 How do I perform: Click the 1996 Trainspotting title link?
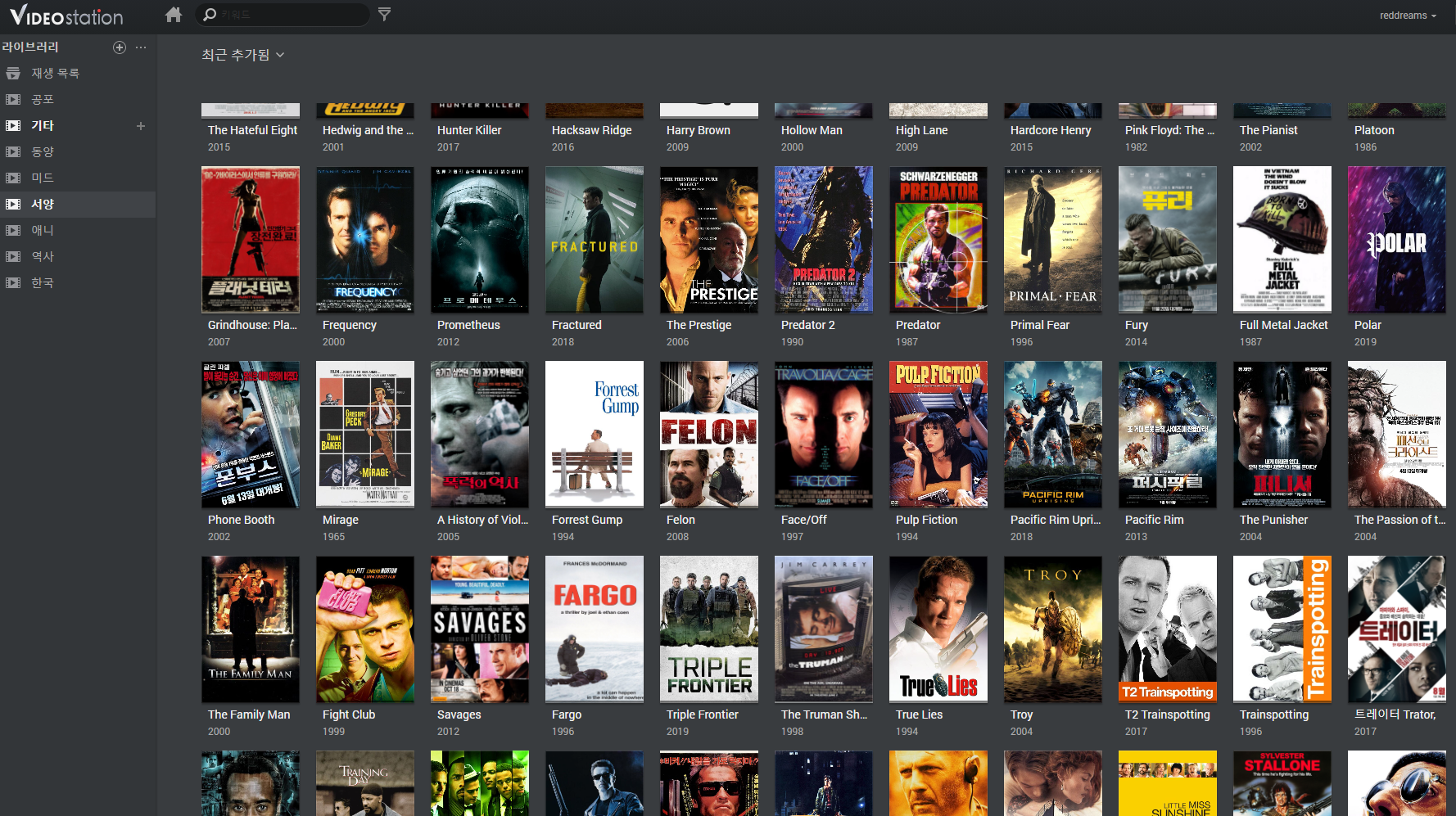tap(1273, 715)
